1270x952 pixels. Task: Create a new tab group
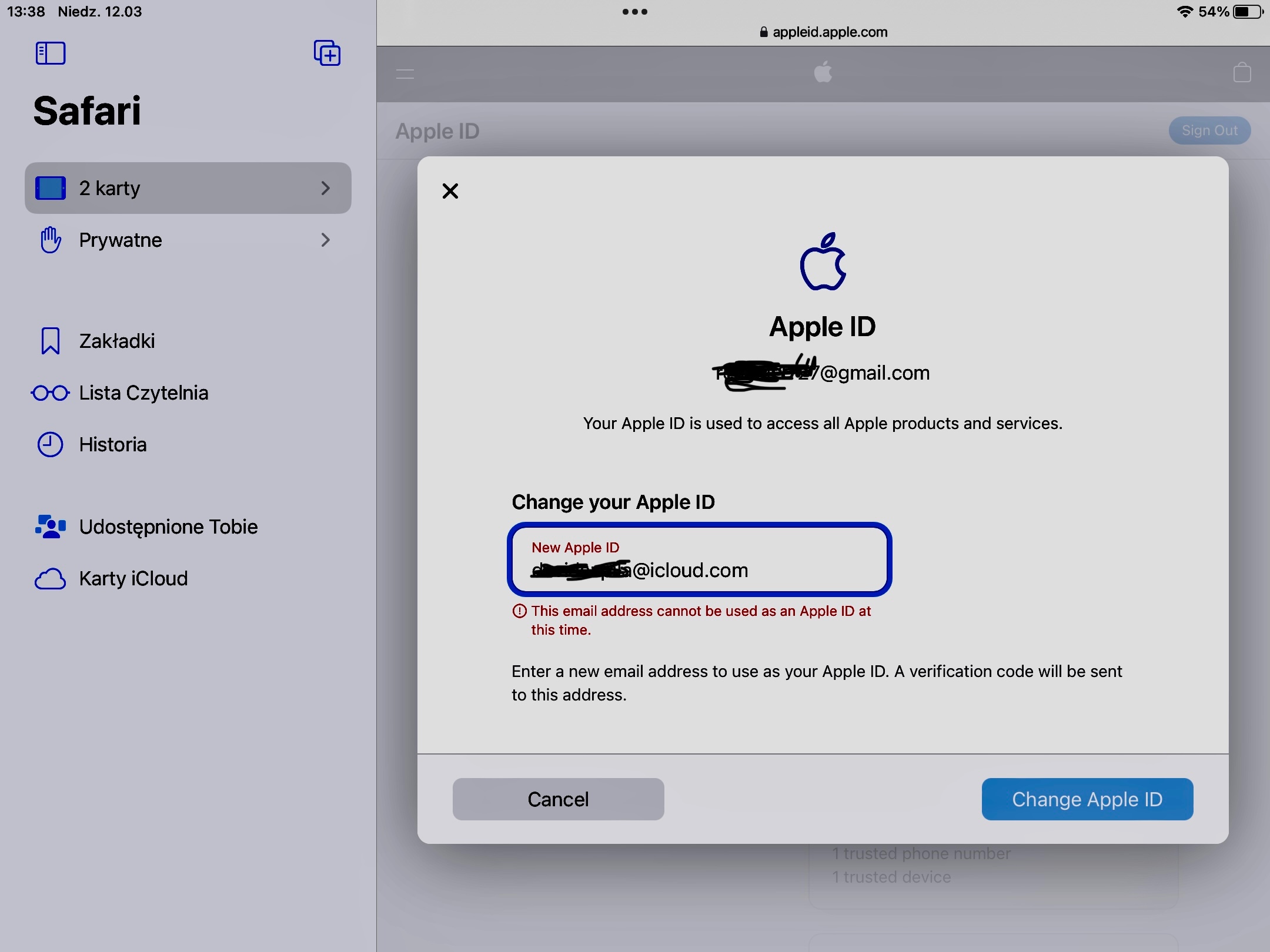point(327,53)
